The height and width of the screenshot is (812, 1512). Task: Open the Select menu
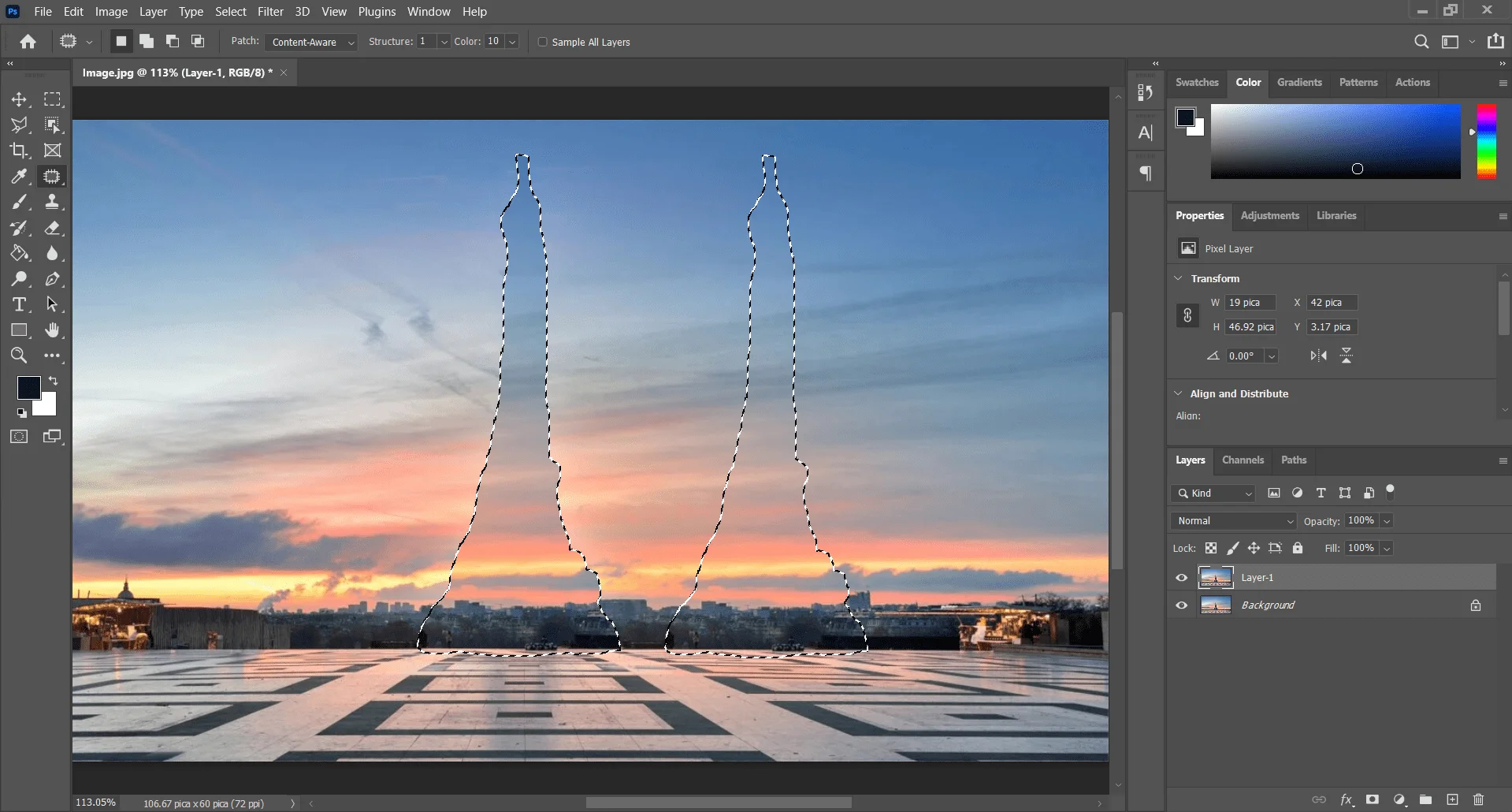[x=231, y=12]
